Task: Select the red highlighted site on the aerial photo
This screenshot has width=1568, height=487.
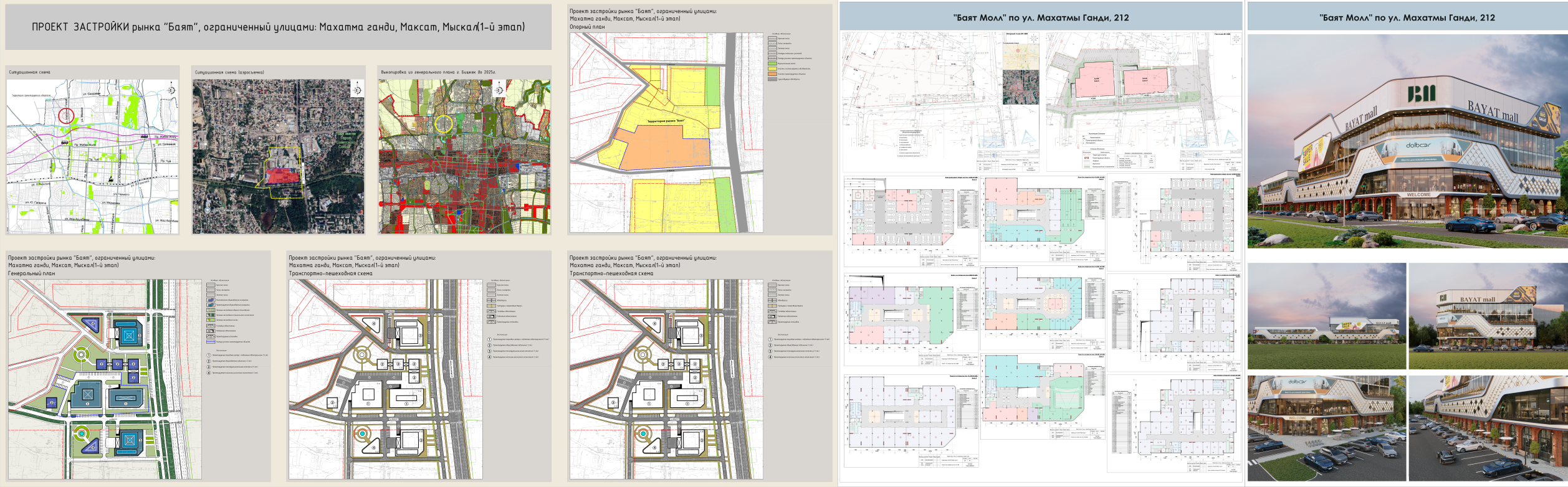Action: [282, 176]
